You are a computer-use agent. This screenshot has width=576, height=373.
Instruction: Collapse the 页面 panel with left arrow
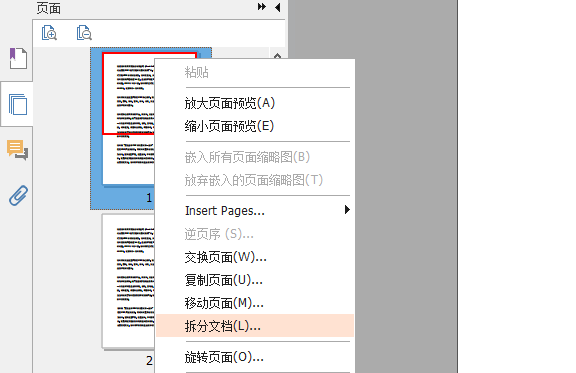click(278, 7)
